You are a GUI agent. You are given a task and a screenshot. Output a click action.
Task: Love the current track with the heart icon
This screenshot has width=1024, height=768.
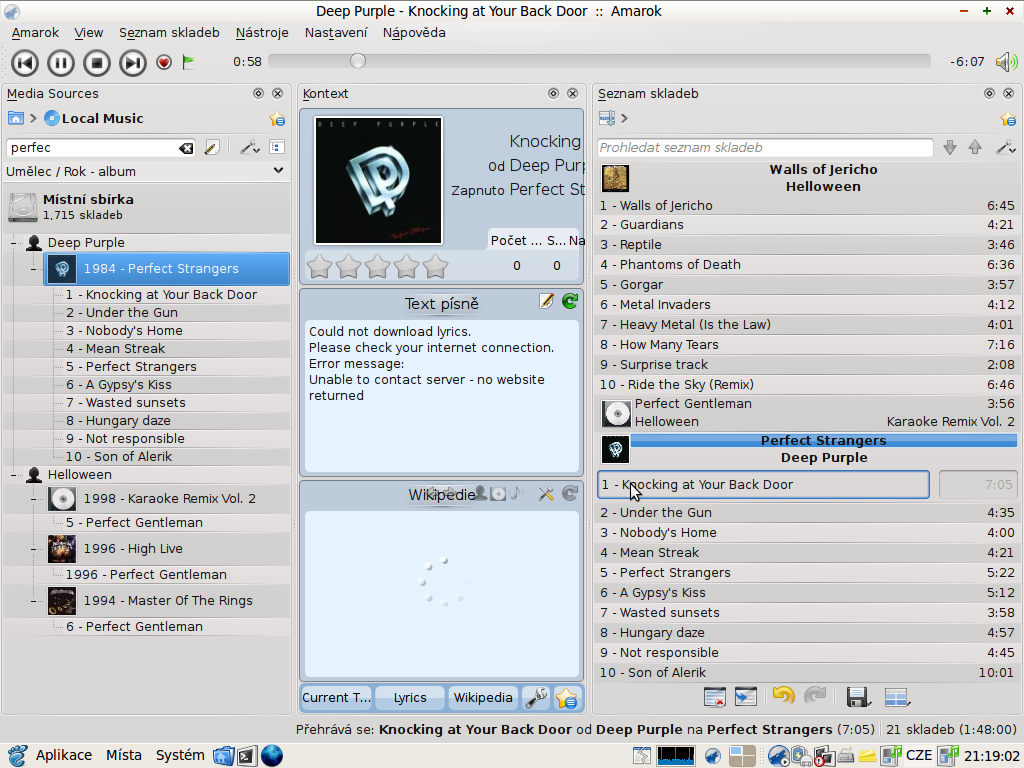(x=164, y=62)
